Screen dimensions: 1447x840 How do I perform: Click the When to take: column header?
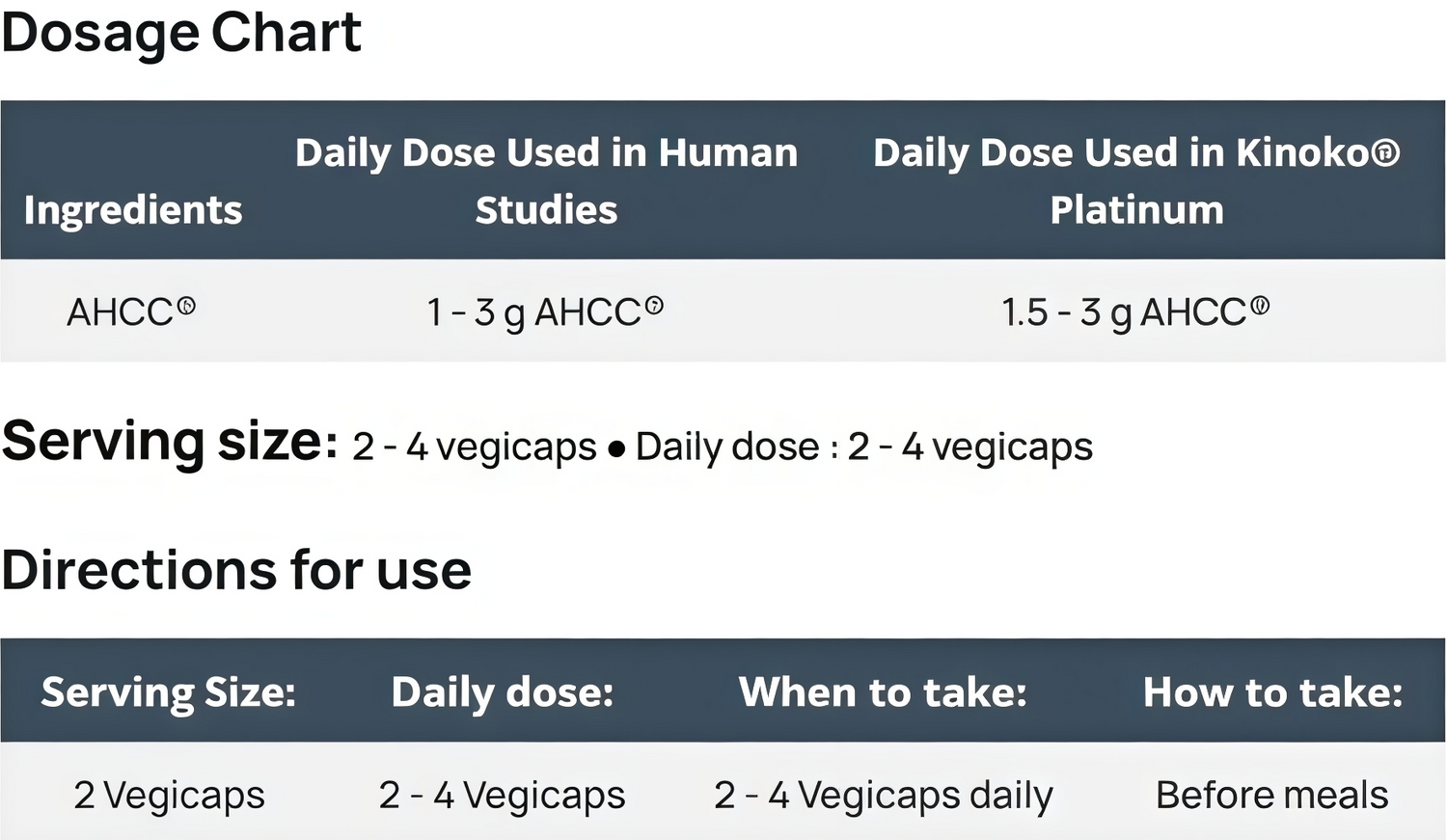[x=883, y=692]
